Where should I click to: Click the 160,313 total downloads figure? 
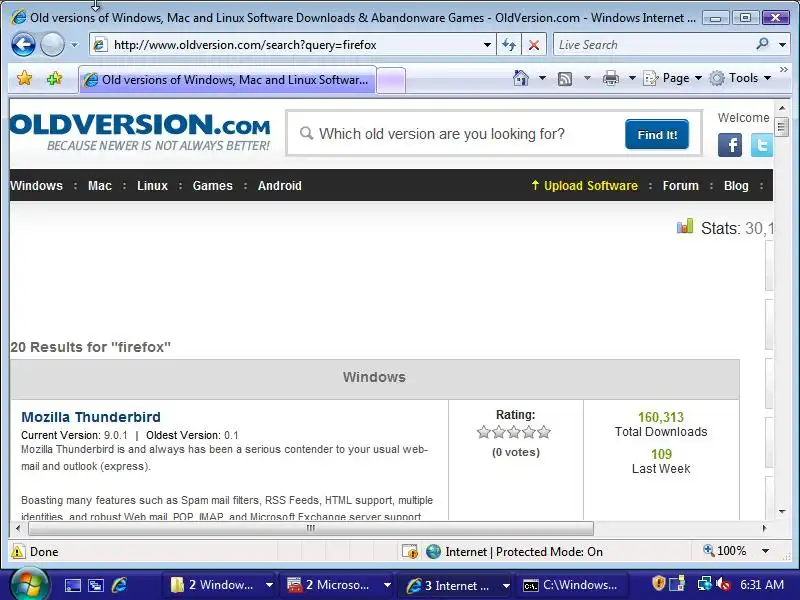point(661,417)
